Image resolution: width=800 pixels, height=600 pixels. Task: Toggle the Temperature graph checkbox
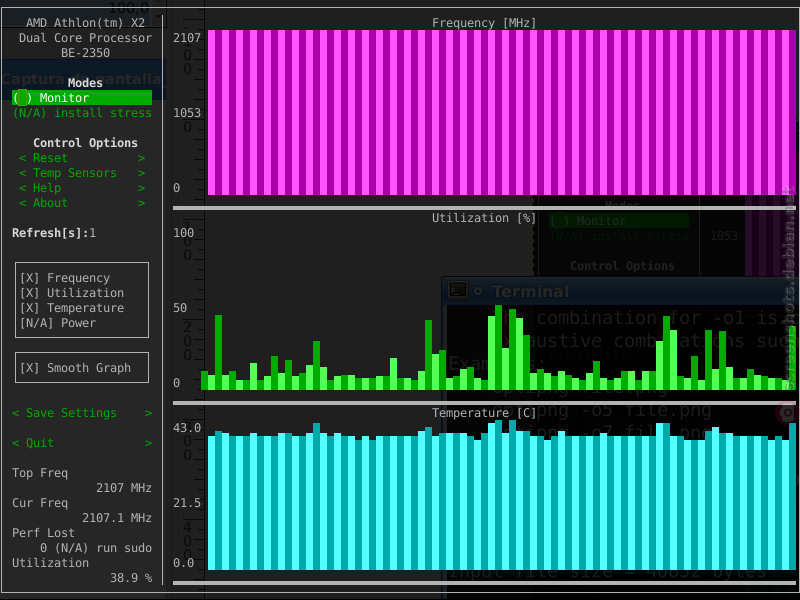tap(72, 308)
